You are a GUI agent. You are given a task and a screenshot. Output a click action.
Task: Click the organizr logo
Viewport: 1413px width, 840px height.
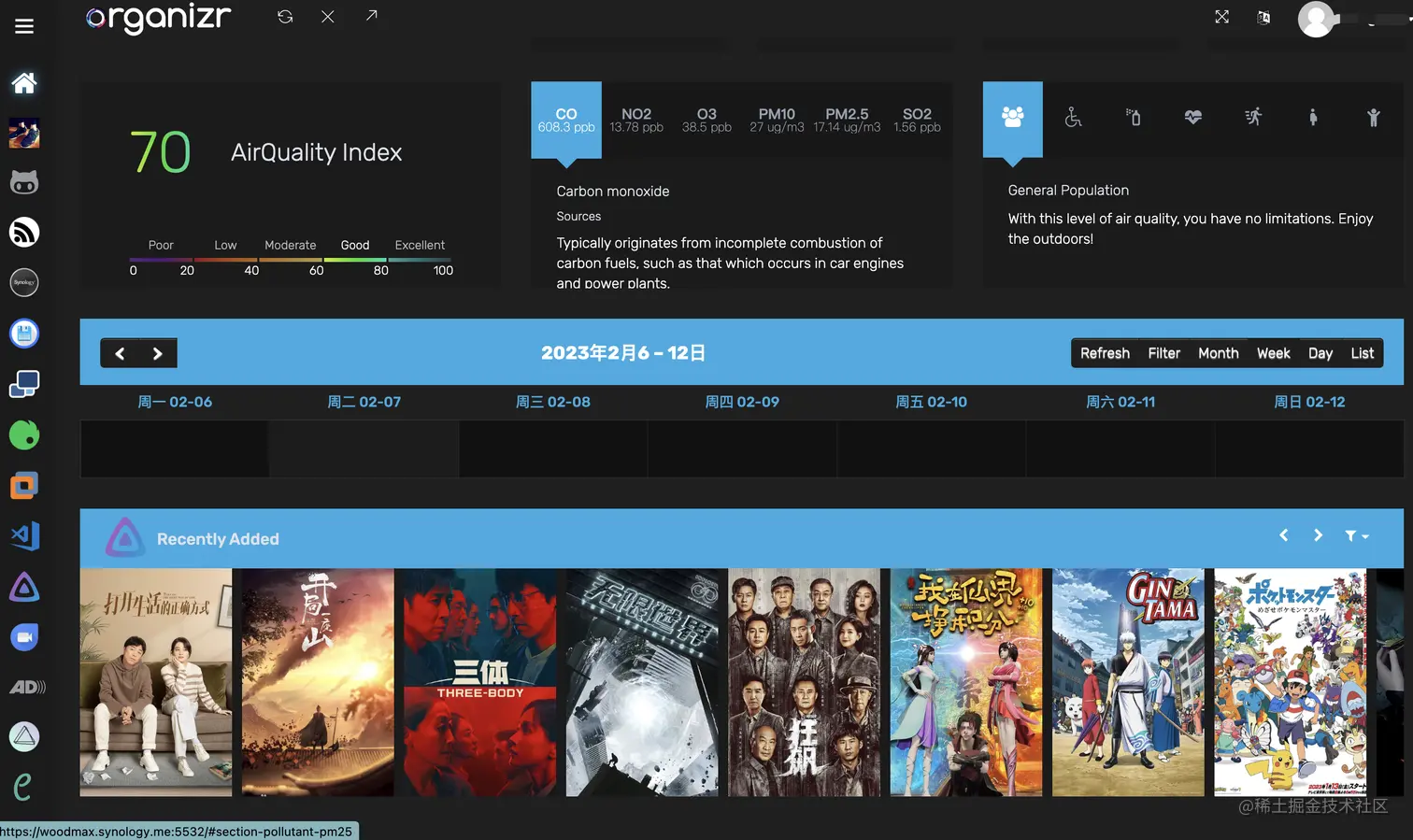(x=158, y=18)
